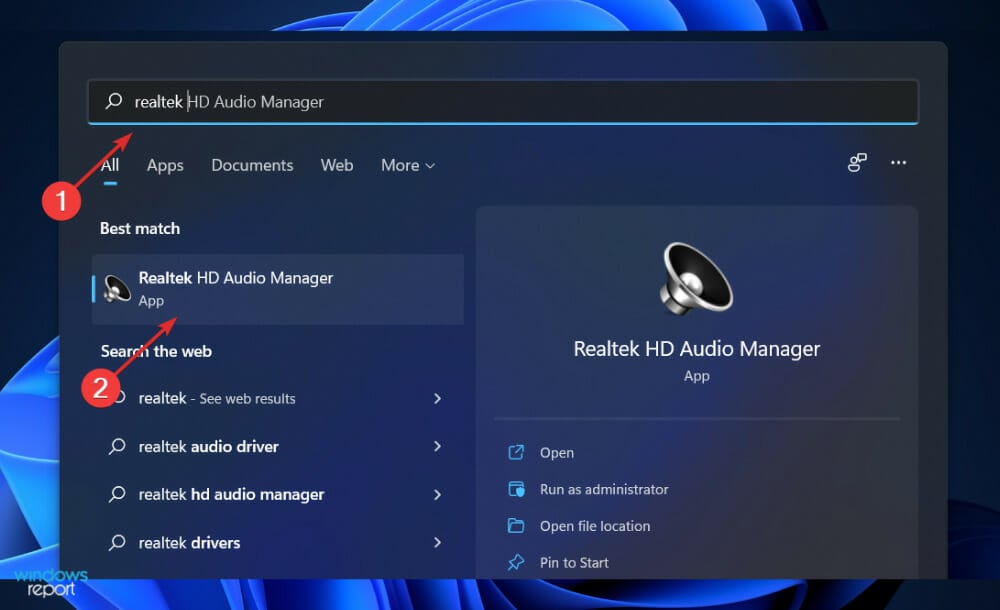The image size is (1000, 610).
Task: Expand the 'realtek drivers' suggestion chevron
Action: (x=438, y=542)
